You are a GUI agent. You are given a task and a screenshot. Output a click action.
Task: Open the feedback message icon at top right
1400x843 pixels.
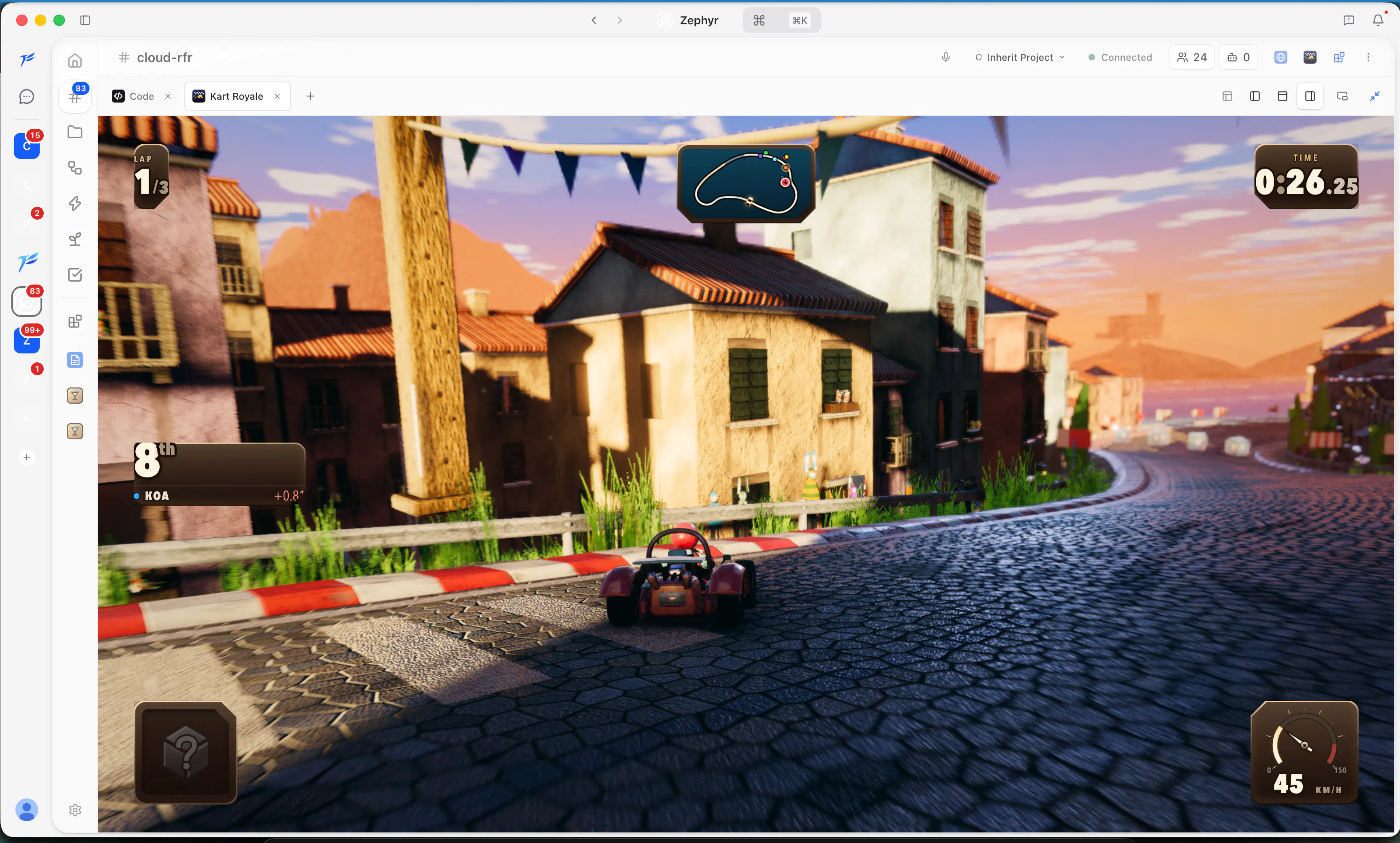(x=1349, y=20)
